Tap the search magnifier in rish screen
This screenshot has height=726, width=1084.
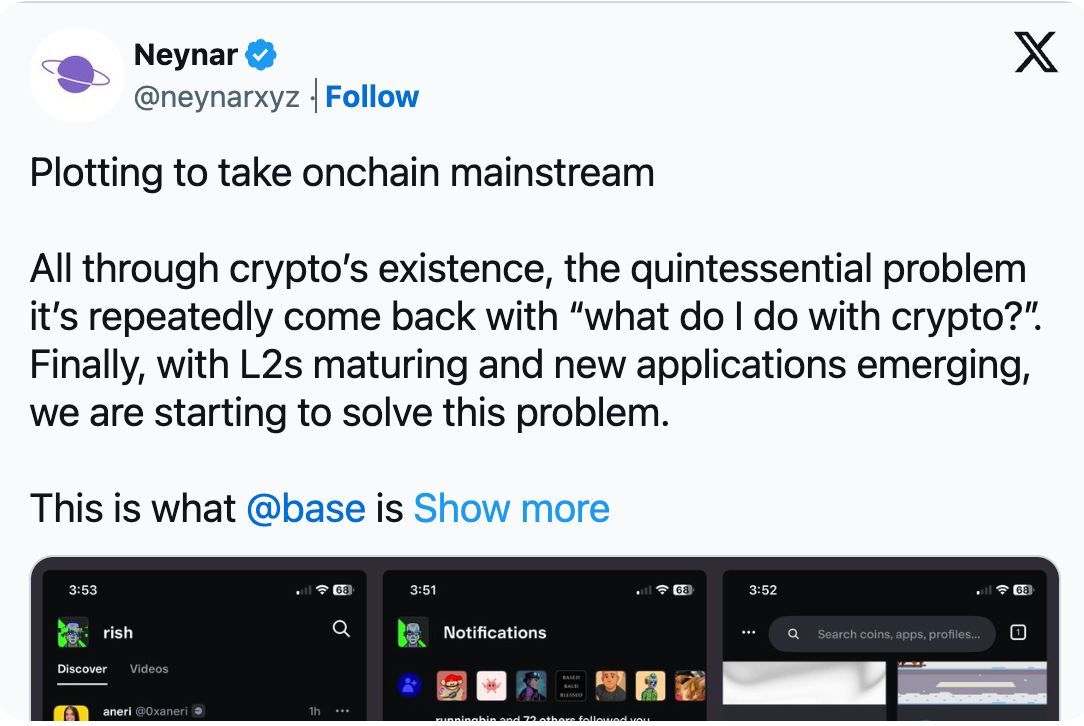pyautogui.click(x=341, y=629)
